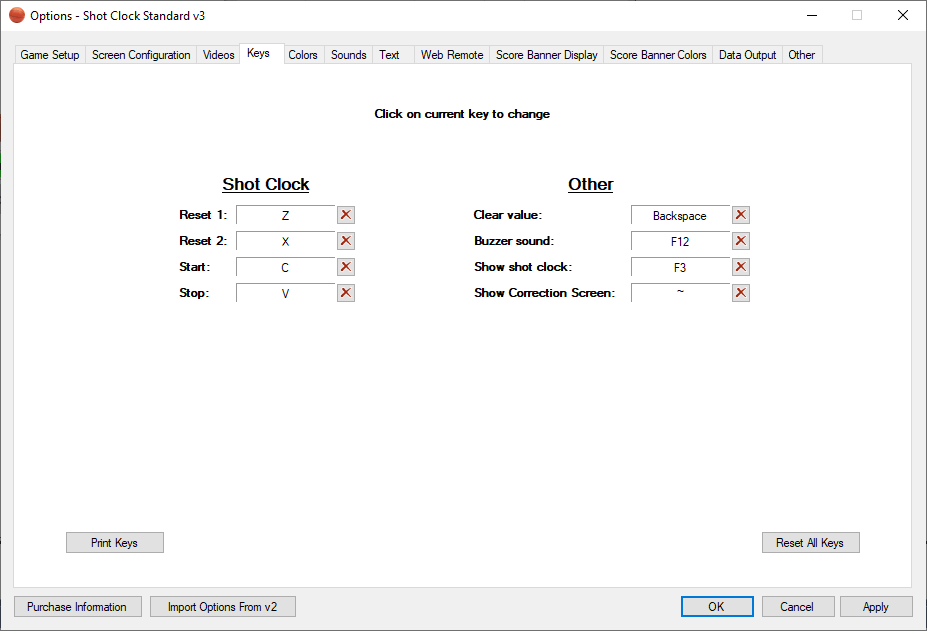The height and width of the screenshot is (631, 927).
Task: Select the Web Remote tab
Action: tap(452, 55)
